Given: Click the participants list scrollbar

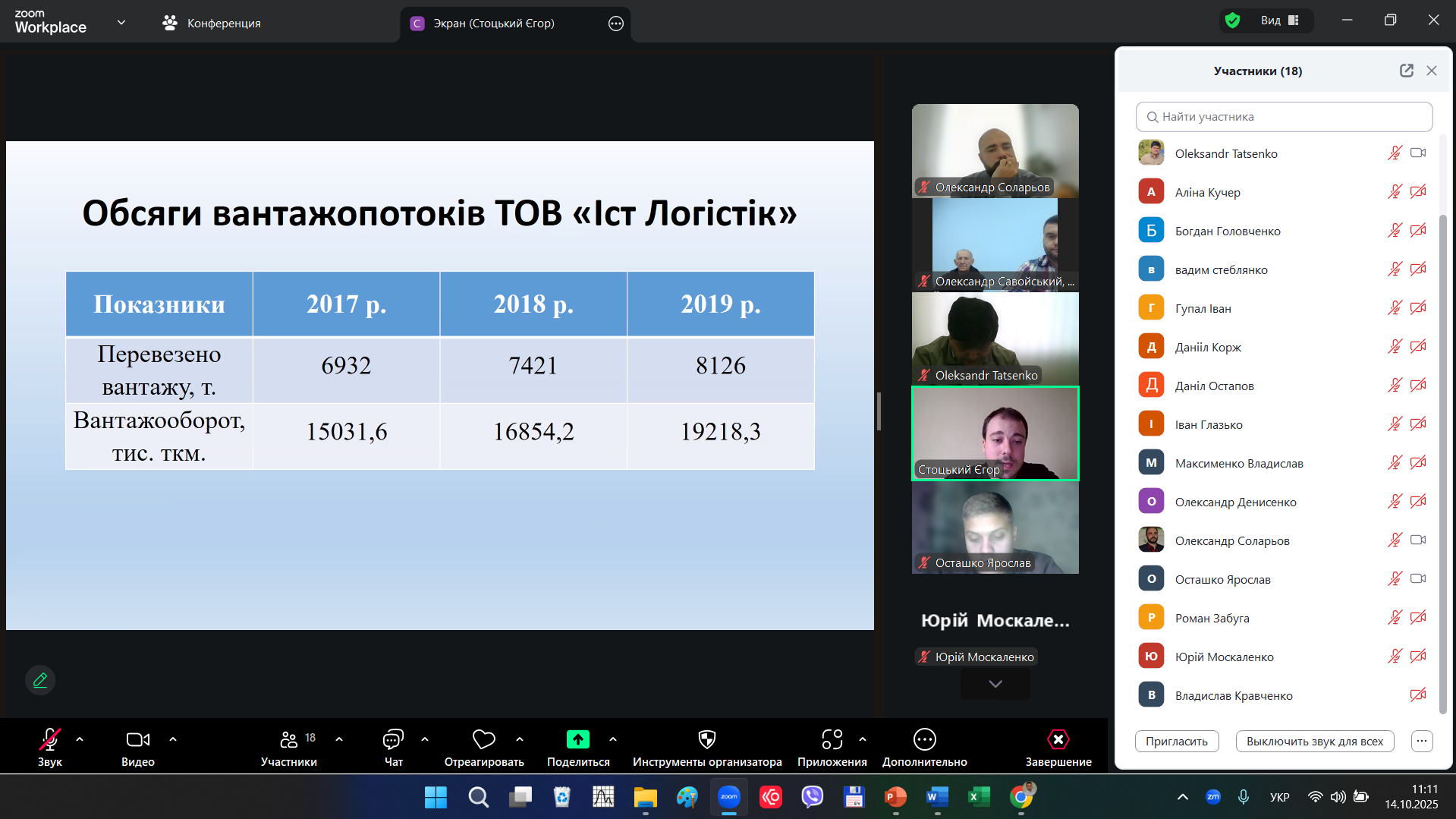Looking at the screenshot, I should click(x=1442, y=455).
